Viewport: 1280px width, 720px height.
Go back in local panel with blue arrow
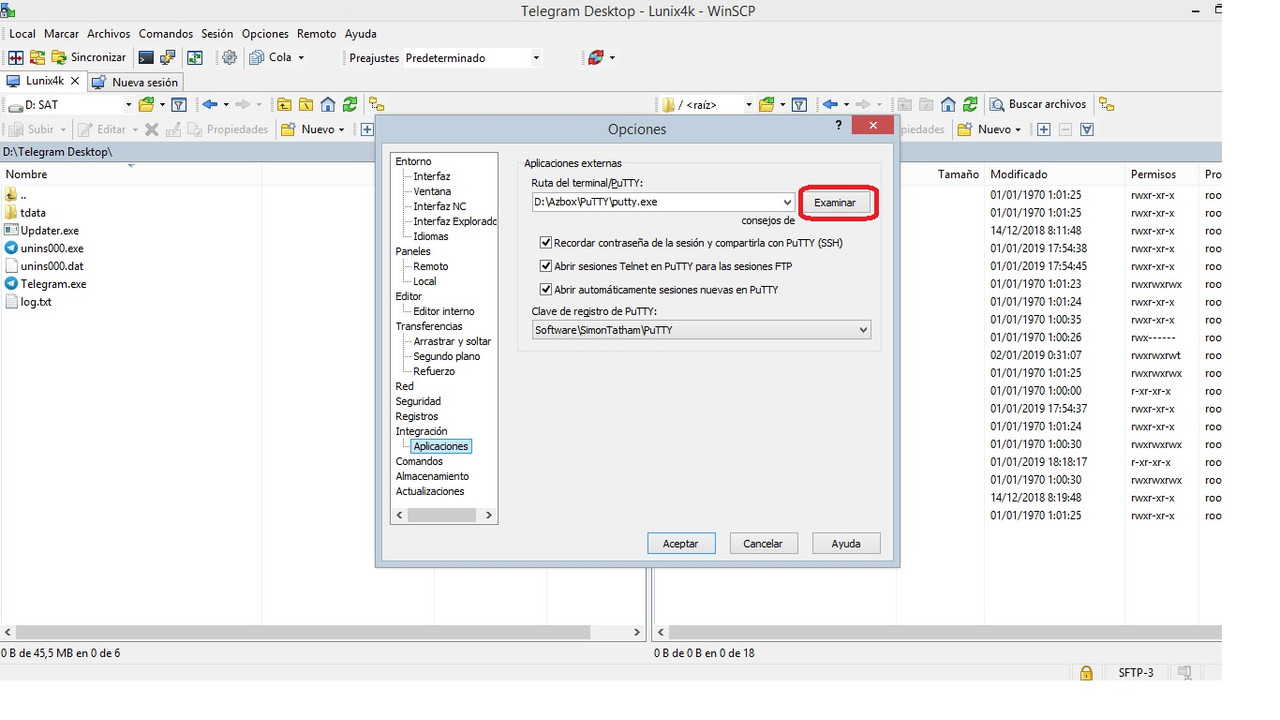coord(210,104)
